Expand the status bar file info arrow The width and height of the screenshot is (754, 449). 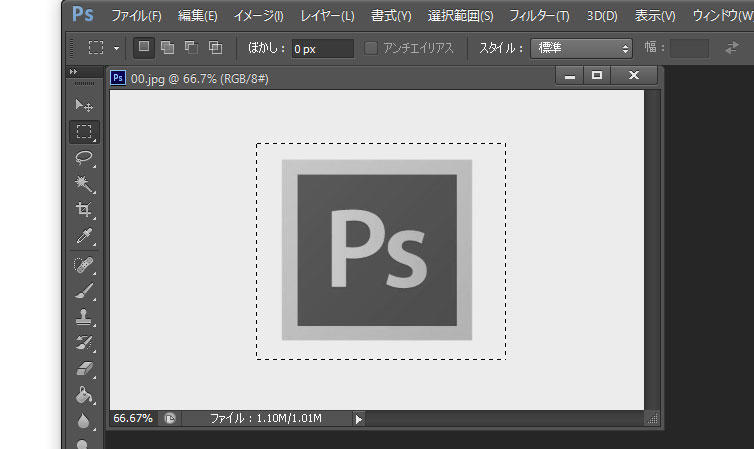click(x=358, y=419)
